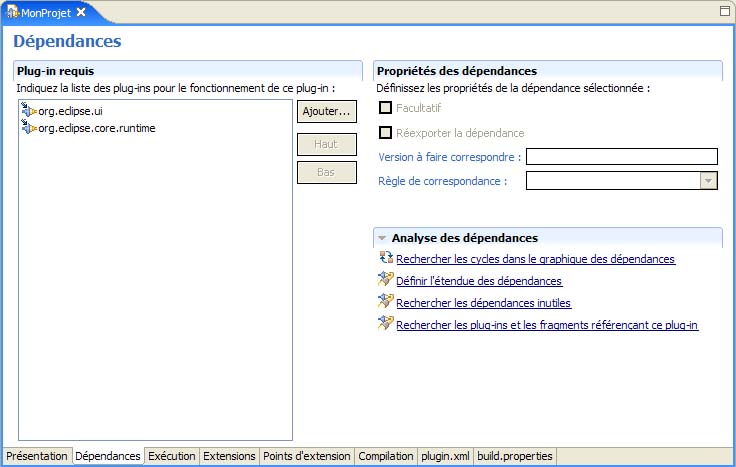736x467 pixels.
Task: Click the org.eclipse.ui plug-in icon
Action: tap(28, 112)
